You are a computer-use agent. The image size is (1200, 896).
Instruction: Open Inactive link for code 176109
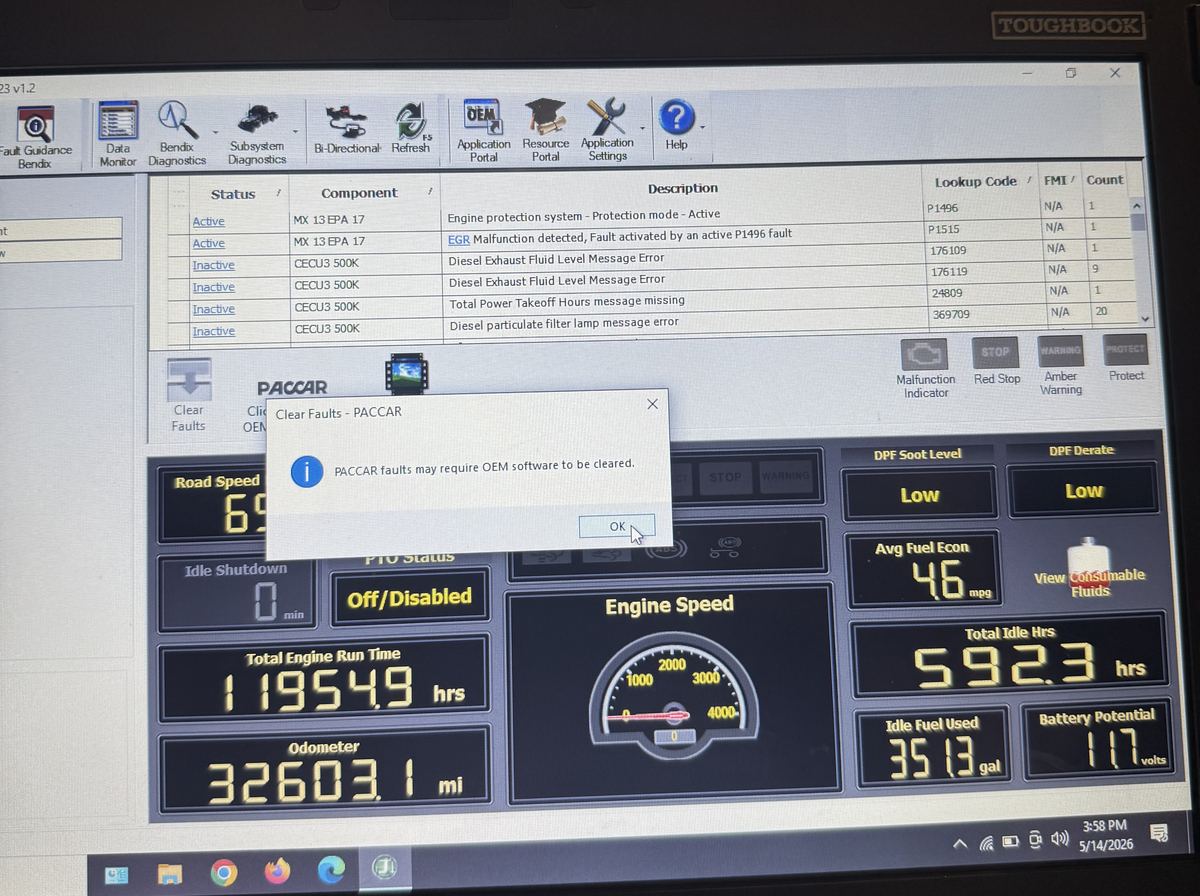click(x=213, y=265)
